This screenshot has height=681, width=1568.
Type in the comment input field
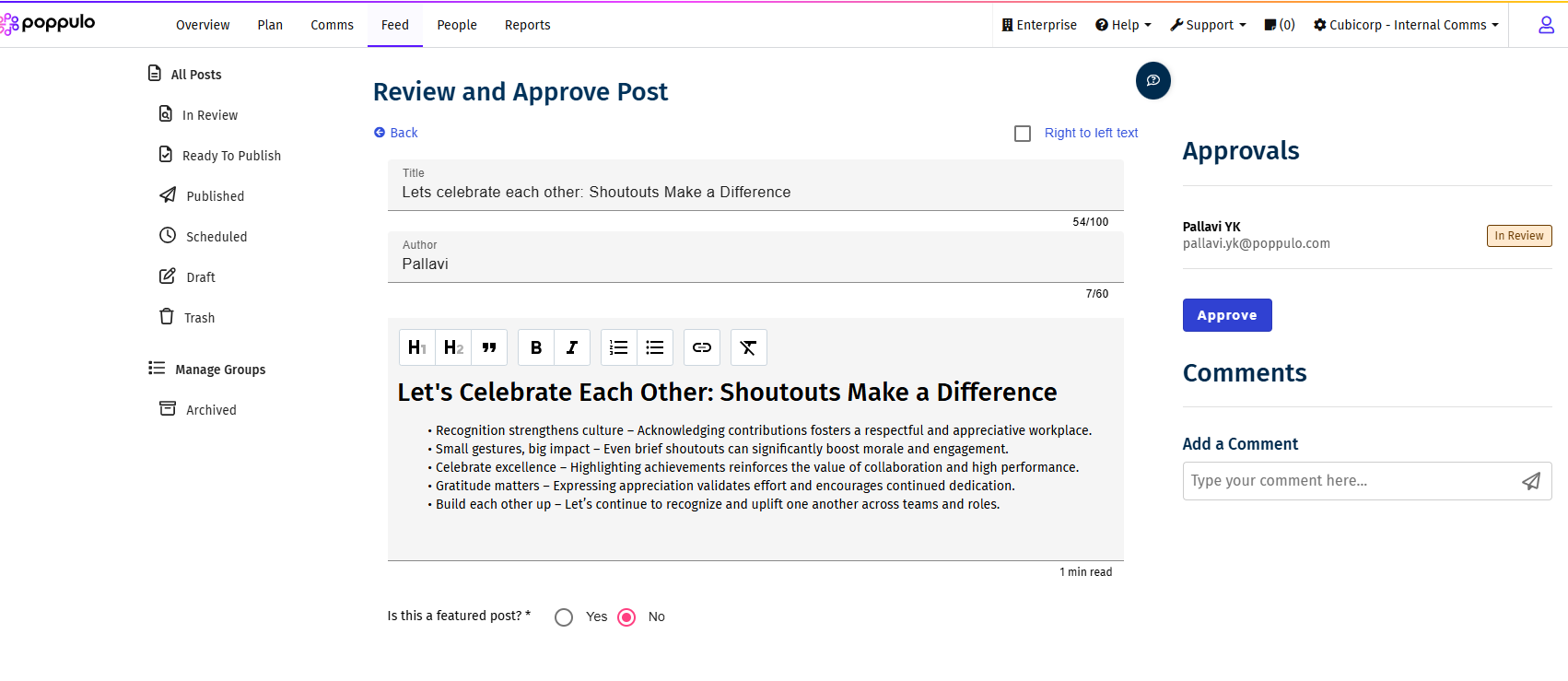[x=1349, y=481]
